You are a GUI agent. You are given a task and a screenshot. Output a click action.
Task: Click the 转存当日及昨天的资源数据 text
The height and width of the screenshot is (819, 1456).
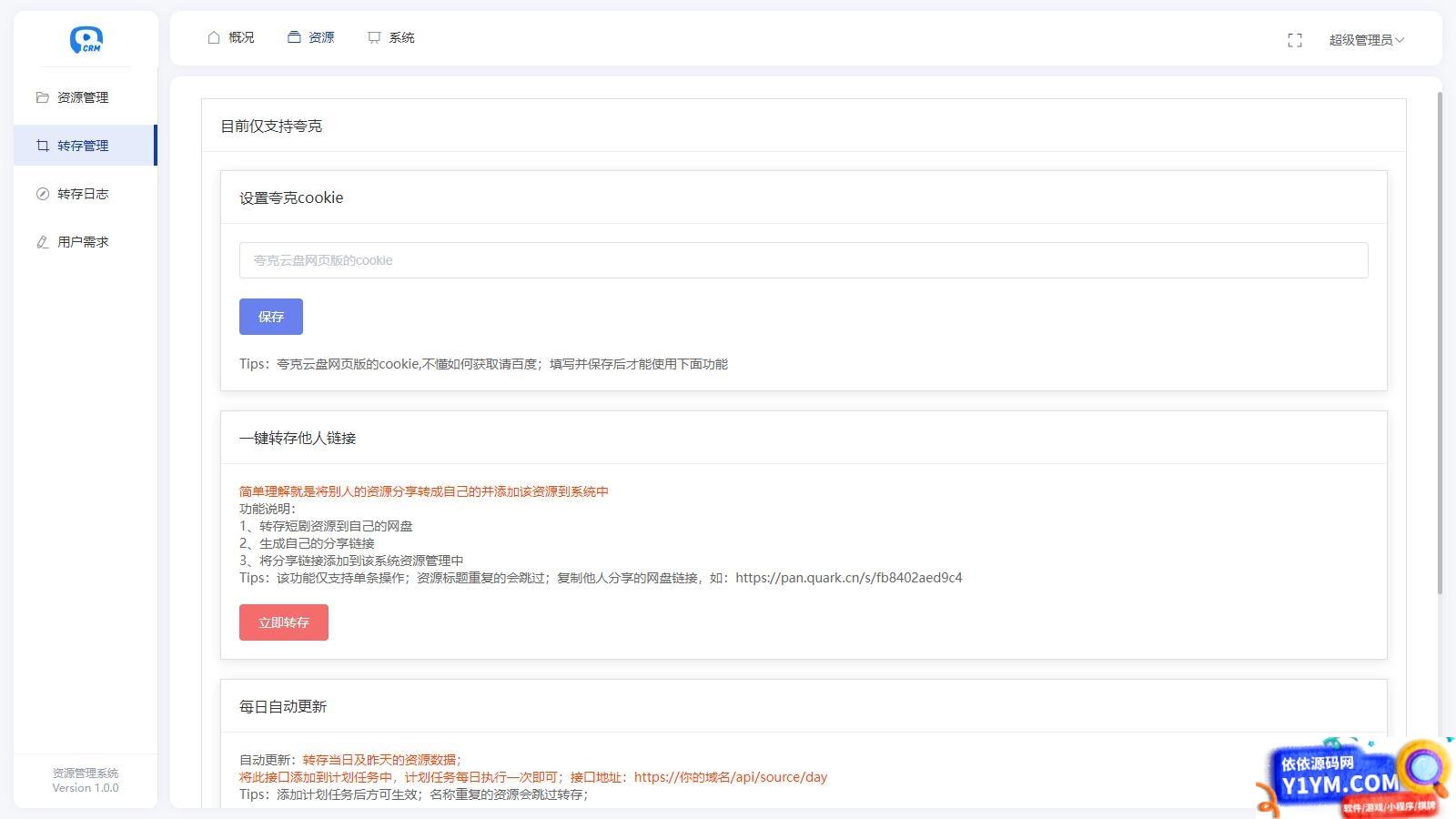382,760
